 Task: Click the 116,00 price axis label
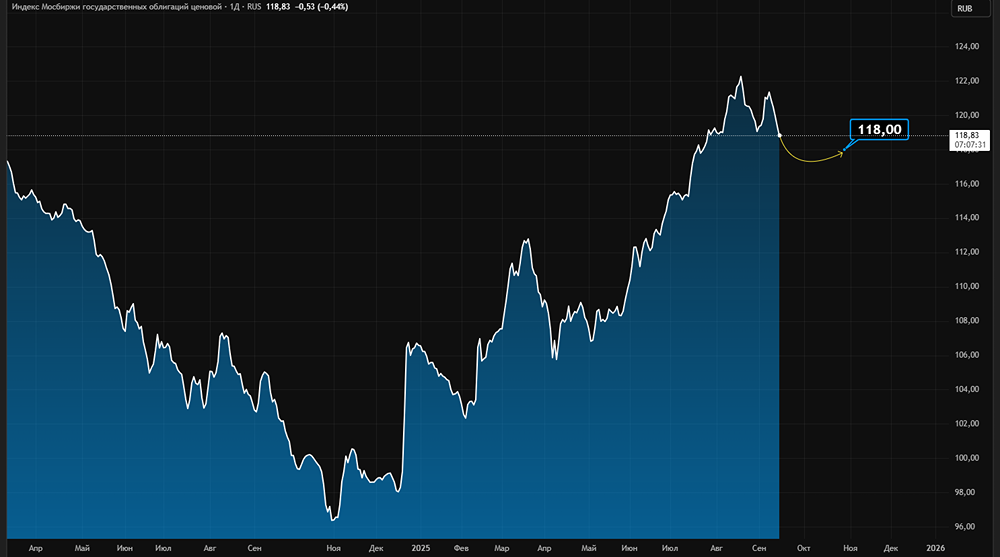[967, 184]
